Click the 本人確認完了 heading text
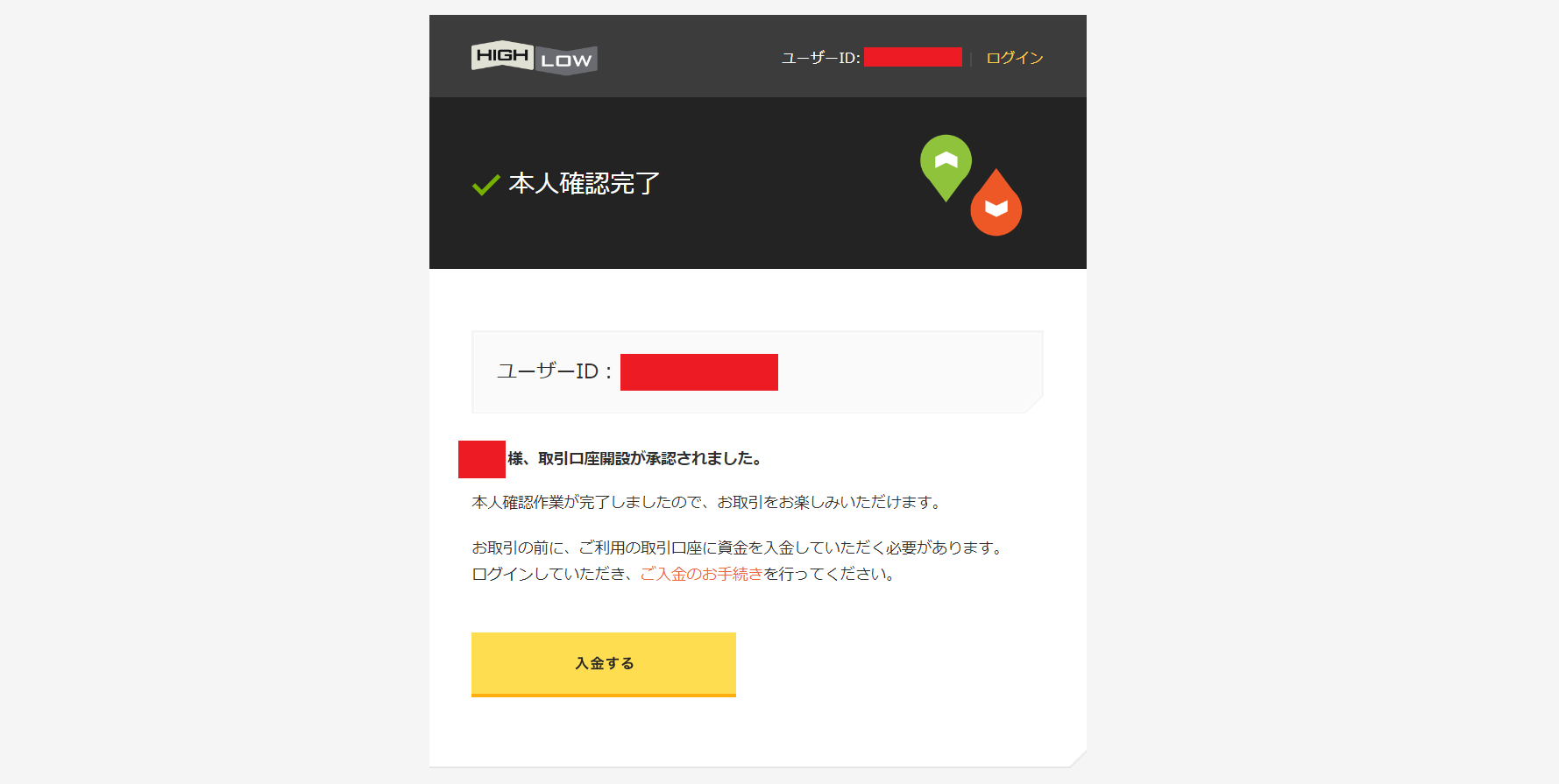Viewport: 1559px width, 784px height. [x=585, y=183]
